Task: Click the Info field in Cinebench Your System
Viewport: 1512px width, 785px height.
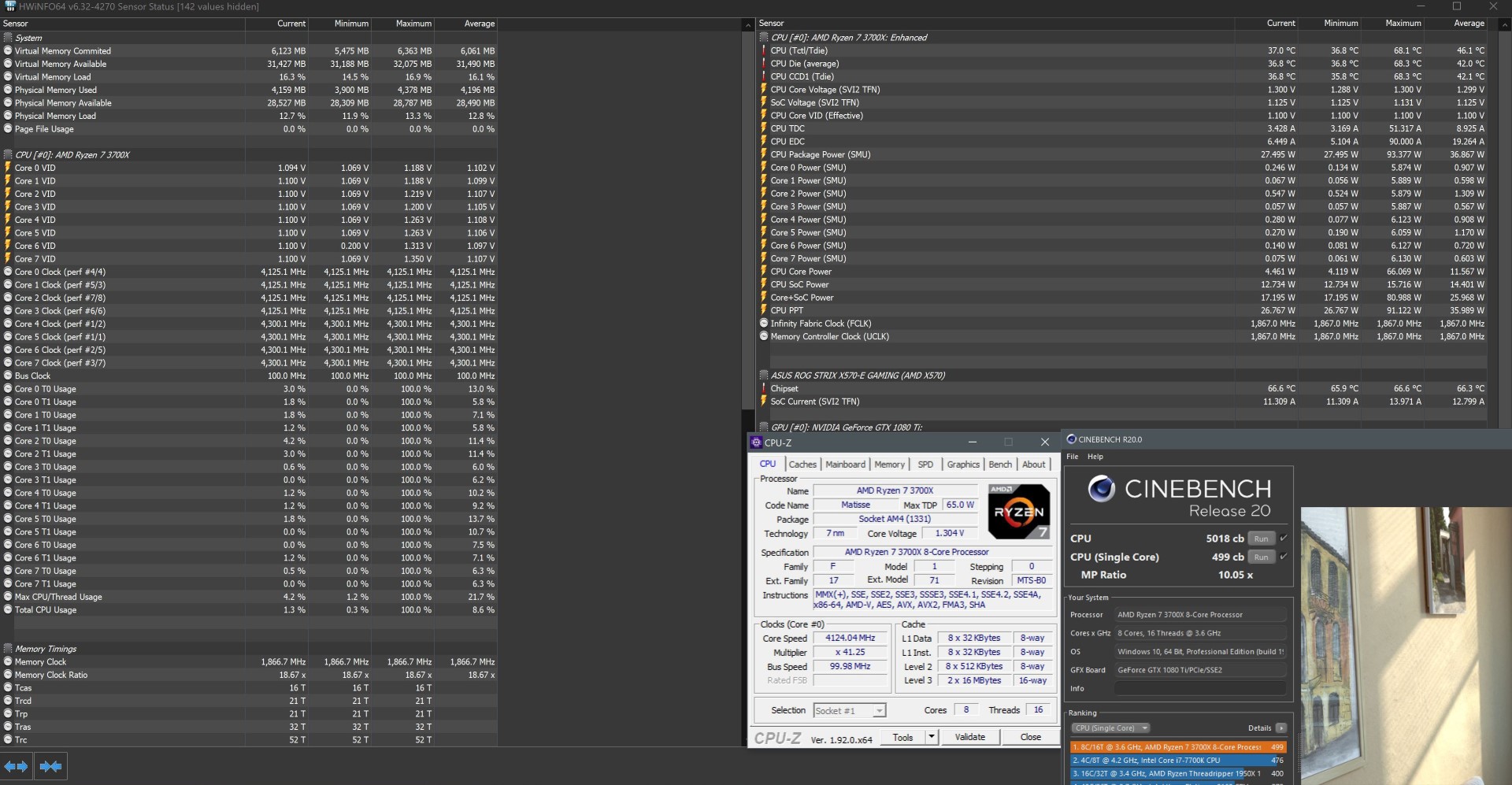Action: tap(1200, 689)
